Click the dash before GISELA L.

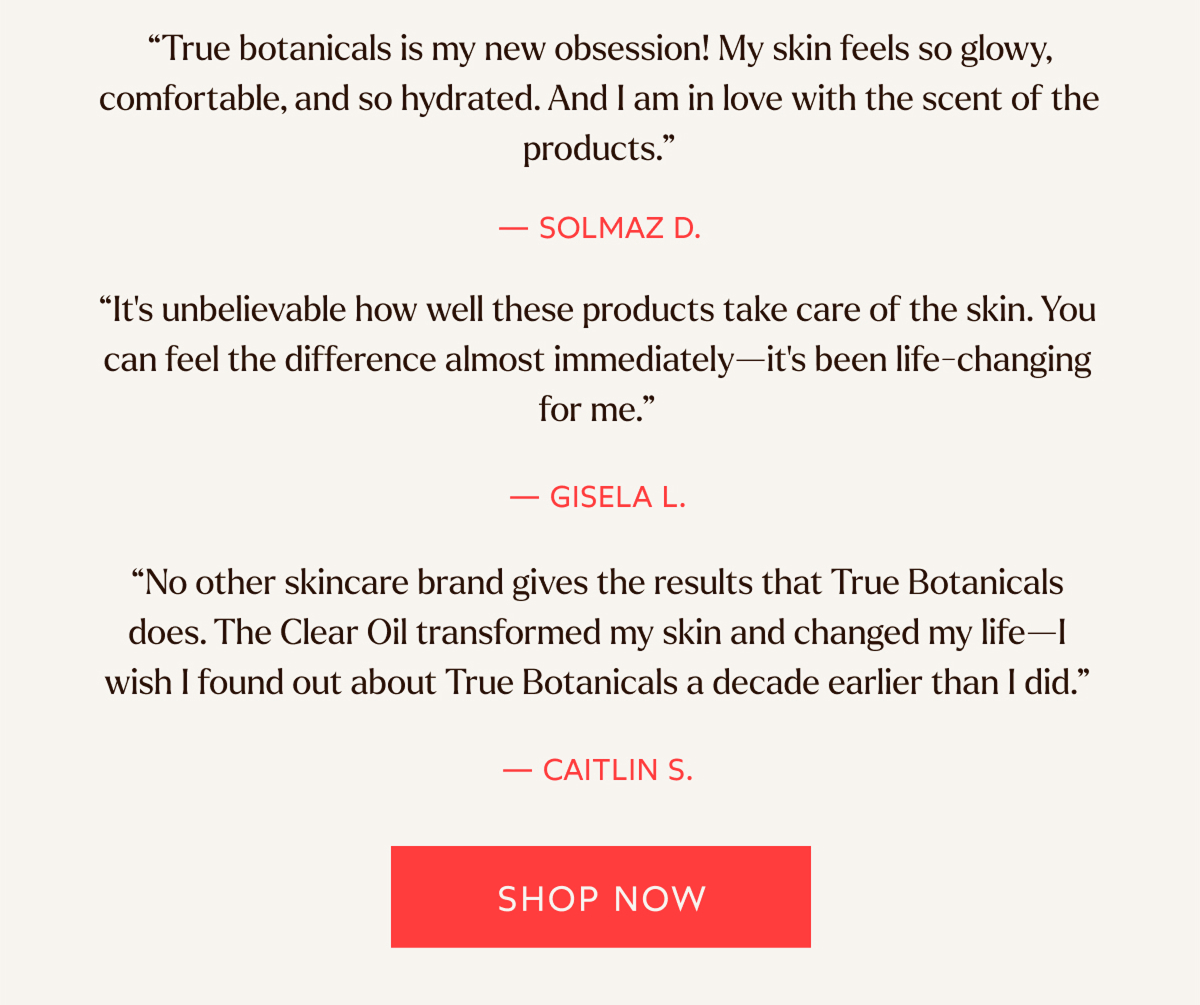pyautogui.click(x=523, y=496)
